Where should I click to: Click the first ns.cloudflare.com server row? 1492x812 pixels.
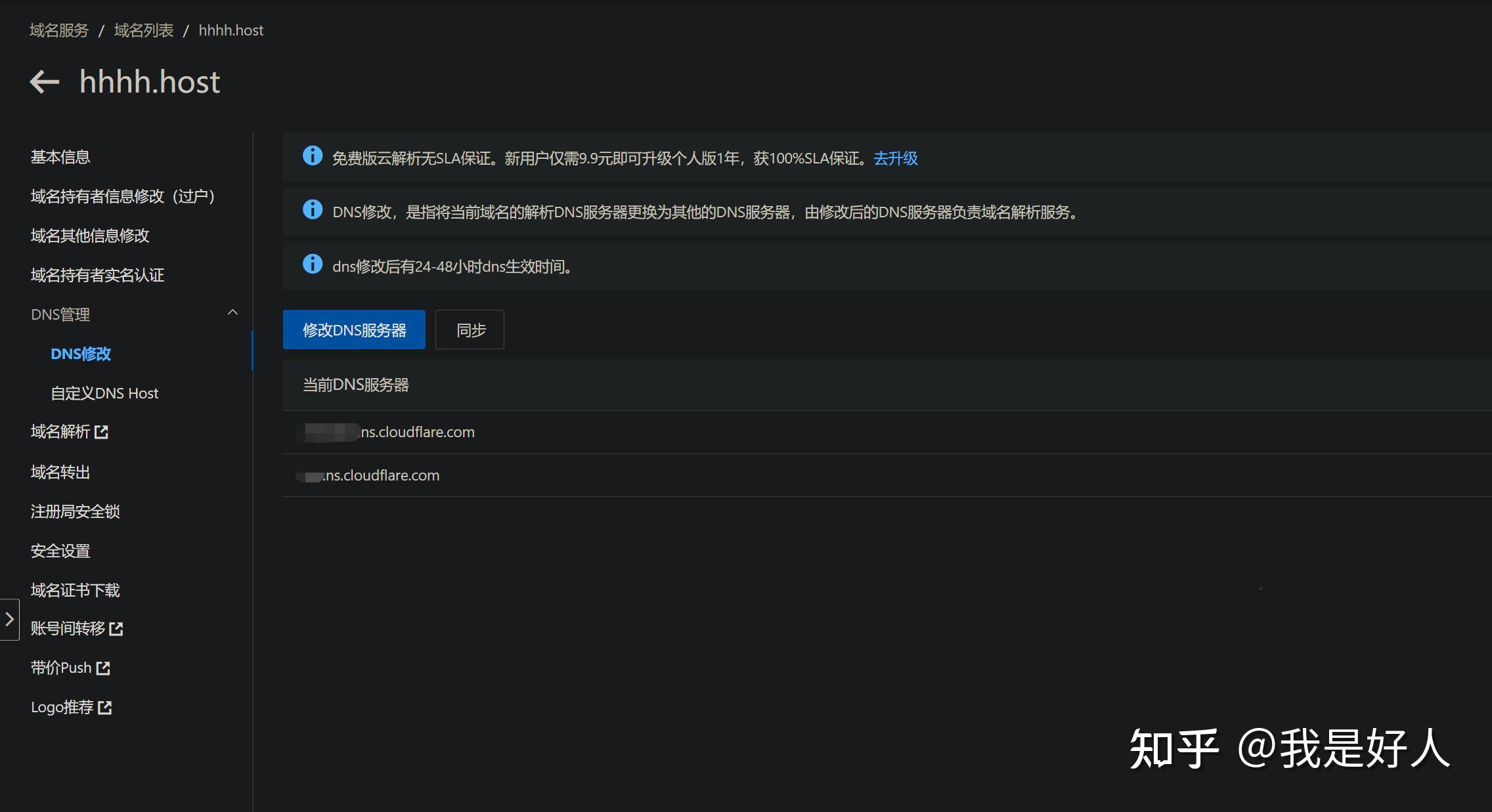click(887, 432)
